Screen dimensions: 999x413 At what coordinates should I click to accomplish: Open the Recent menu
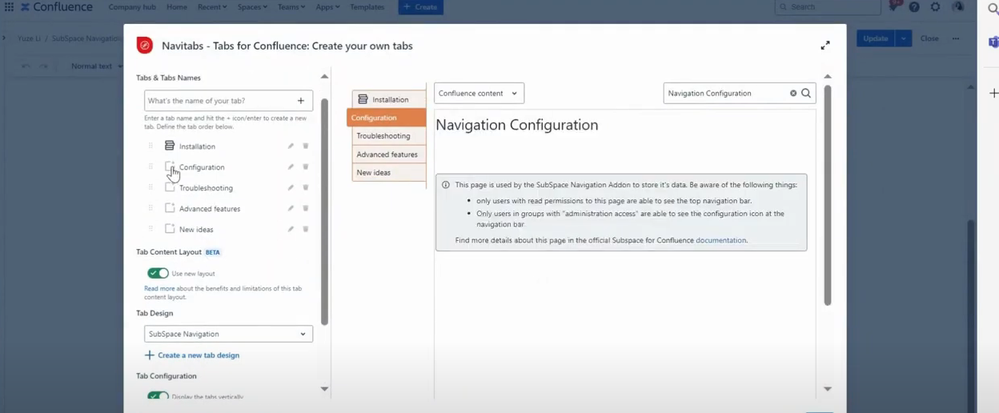click(212, 7)
